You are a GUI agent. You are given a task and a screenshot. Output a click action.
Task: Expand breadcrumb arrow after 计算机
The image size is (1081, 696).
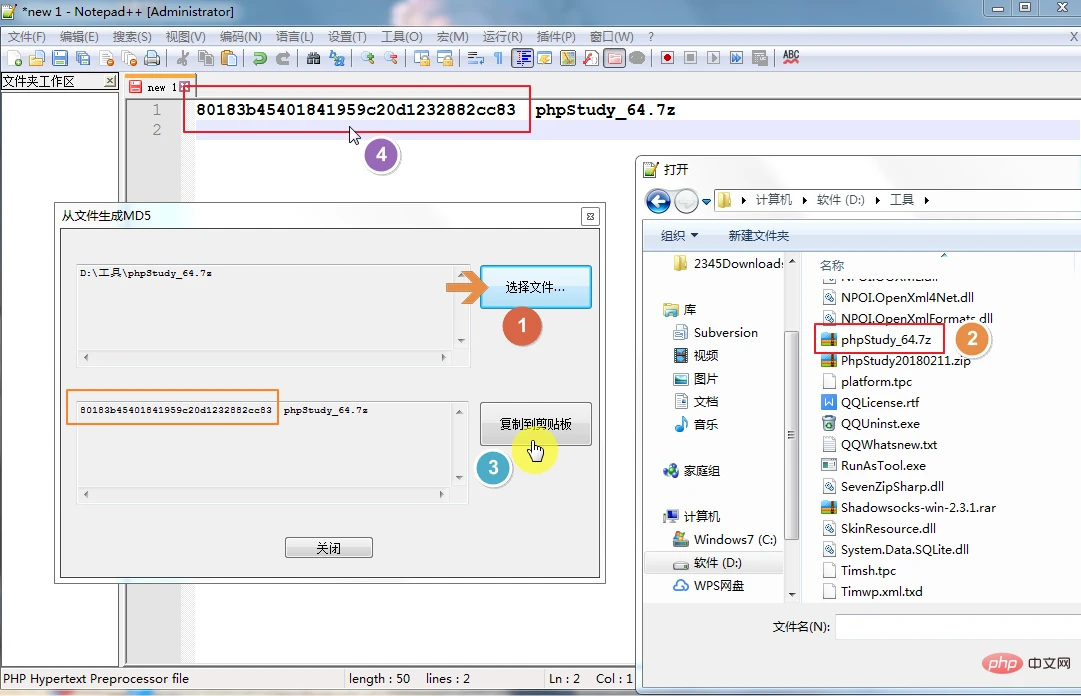point(805,201)
